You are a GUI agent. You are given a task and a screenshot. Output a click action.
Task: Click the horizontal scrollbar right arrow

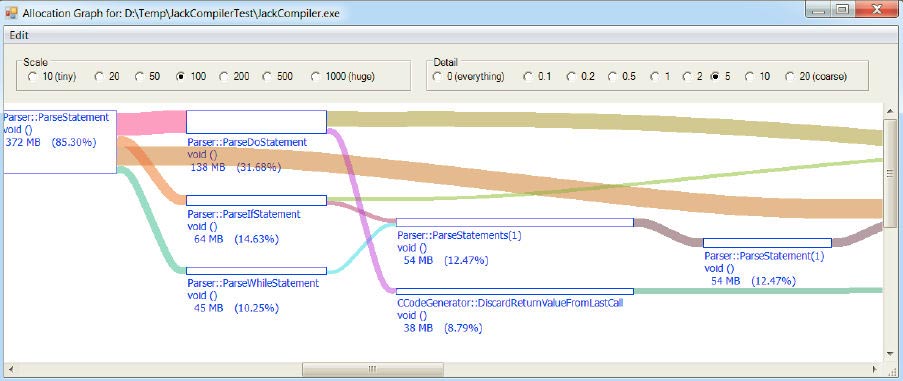875,368
